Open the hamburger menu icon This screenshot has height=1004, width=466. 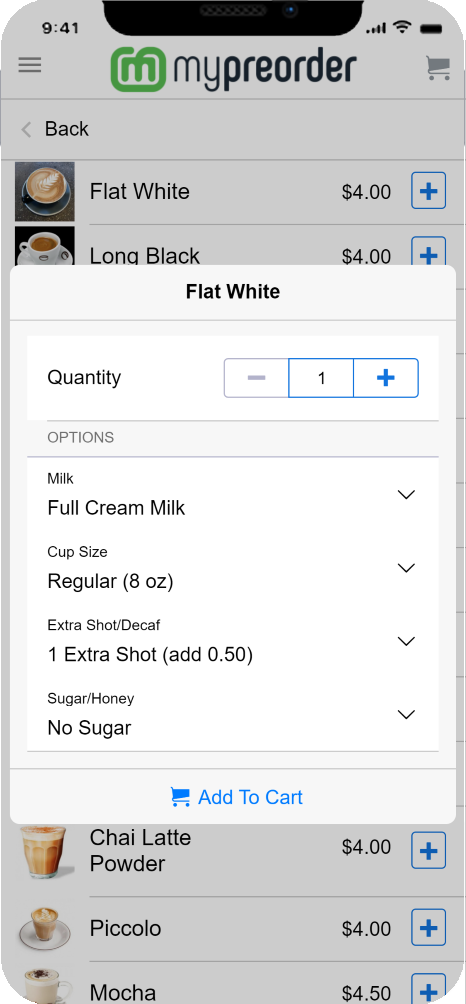coord(29,65)
